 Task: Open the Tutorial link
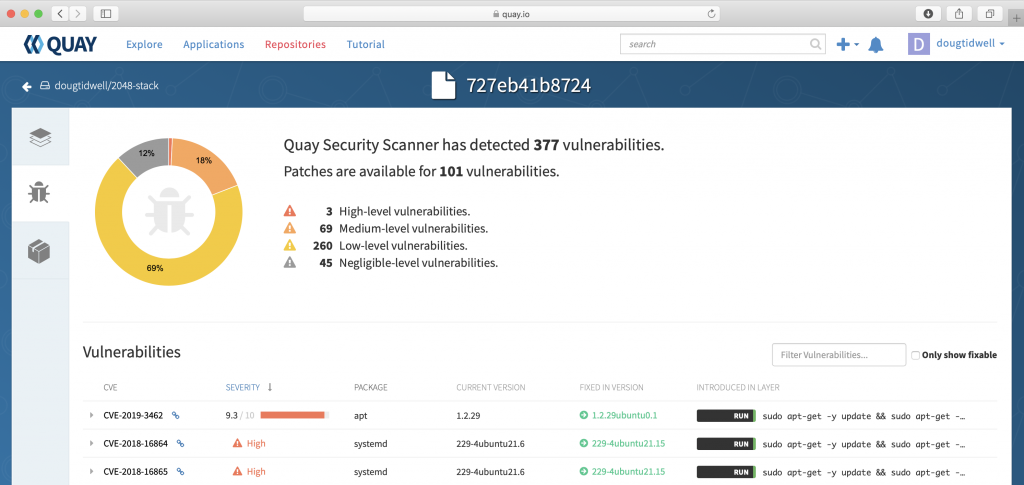365,45
